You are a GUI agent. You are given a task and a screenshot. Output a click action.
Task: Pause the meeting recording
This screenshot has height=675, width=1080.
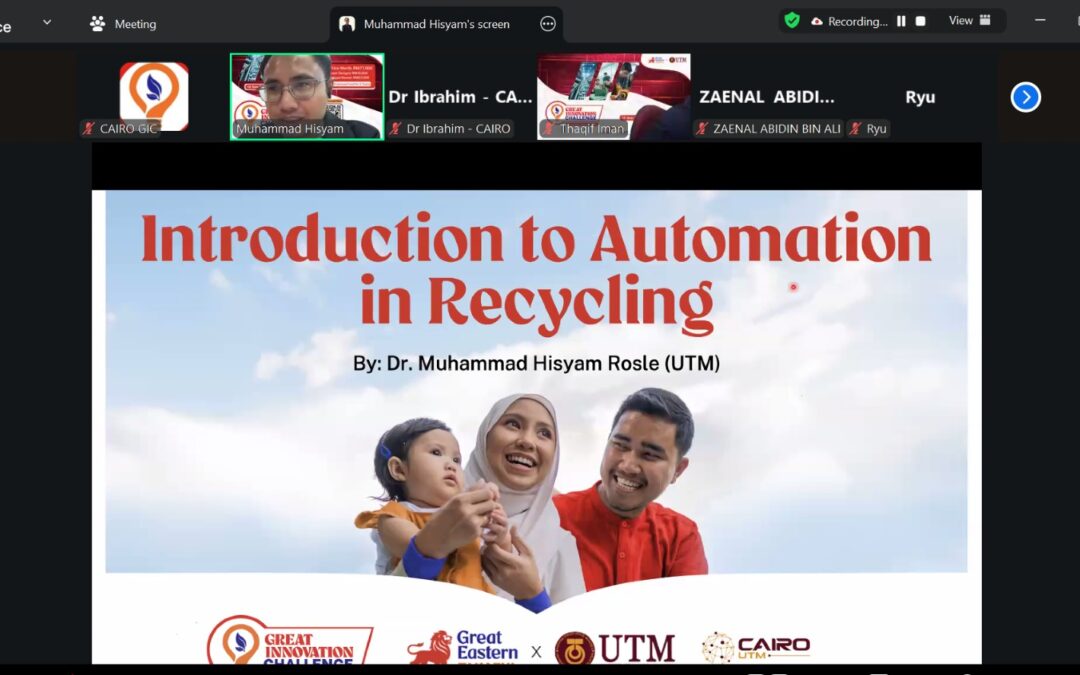pyautogui.click(x=901, y=21)
